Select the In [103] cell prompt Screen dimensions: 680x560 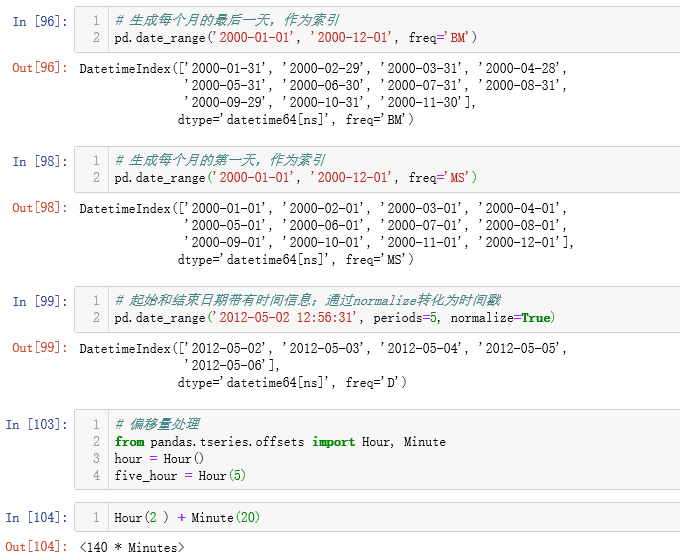click(37, 424)
